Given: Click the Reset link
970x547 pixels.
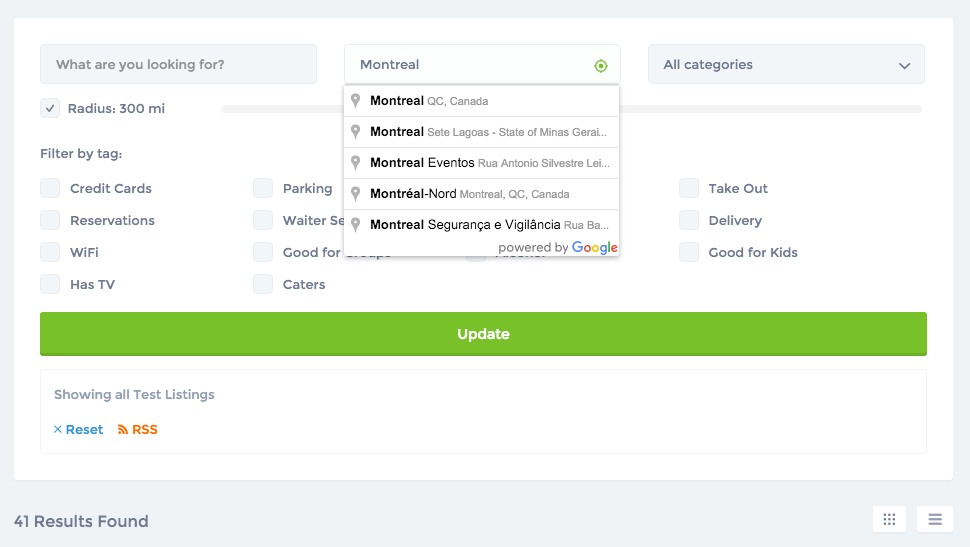Looking at the screenshot, I should [x=84, y=430].
